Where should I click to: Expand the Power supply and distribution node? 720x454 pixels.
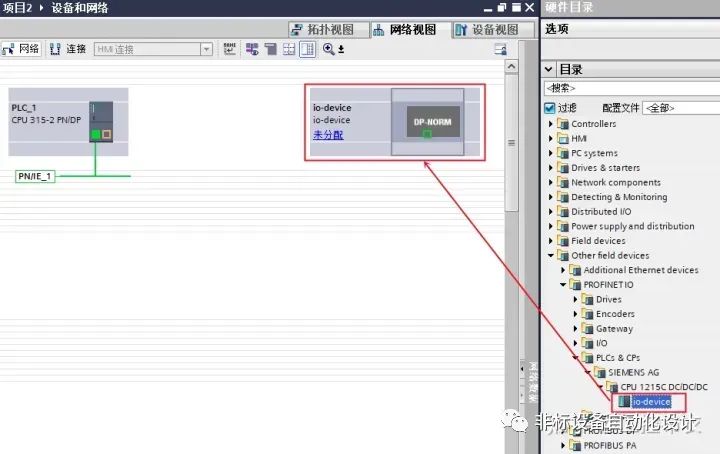[x=551, y=226]
